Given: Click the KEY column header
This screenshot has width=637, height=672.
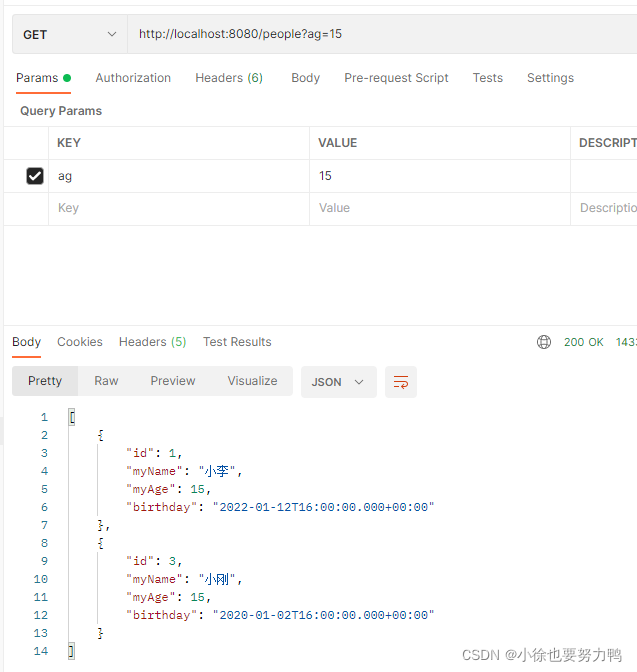Looking at the screenshot, I should tap(69, 143).
